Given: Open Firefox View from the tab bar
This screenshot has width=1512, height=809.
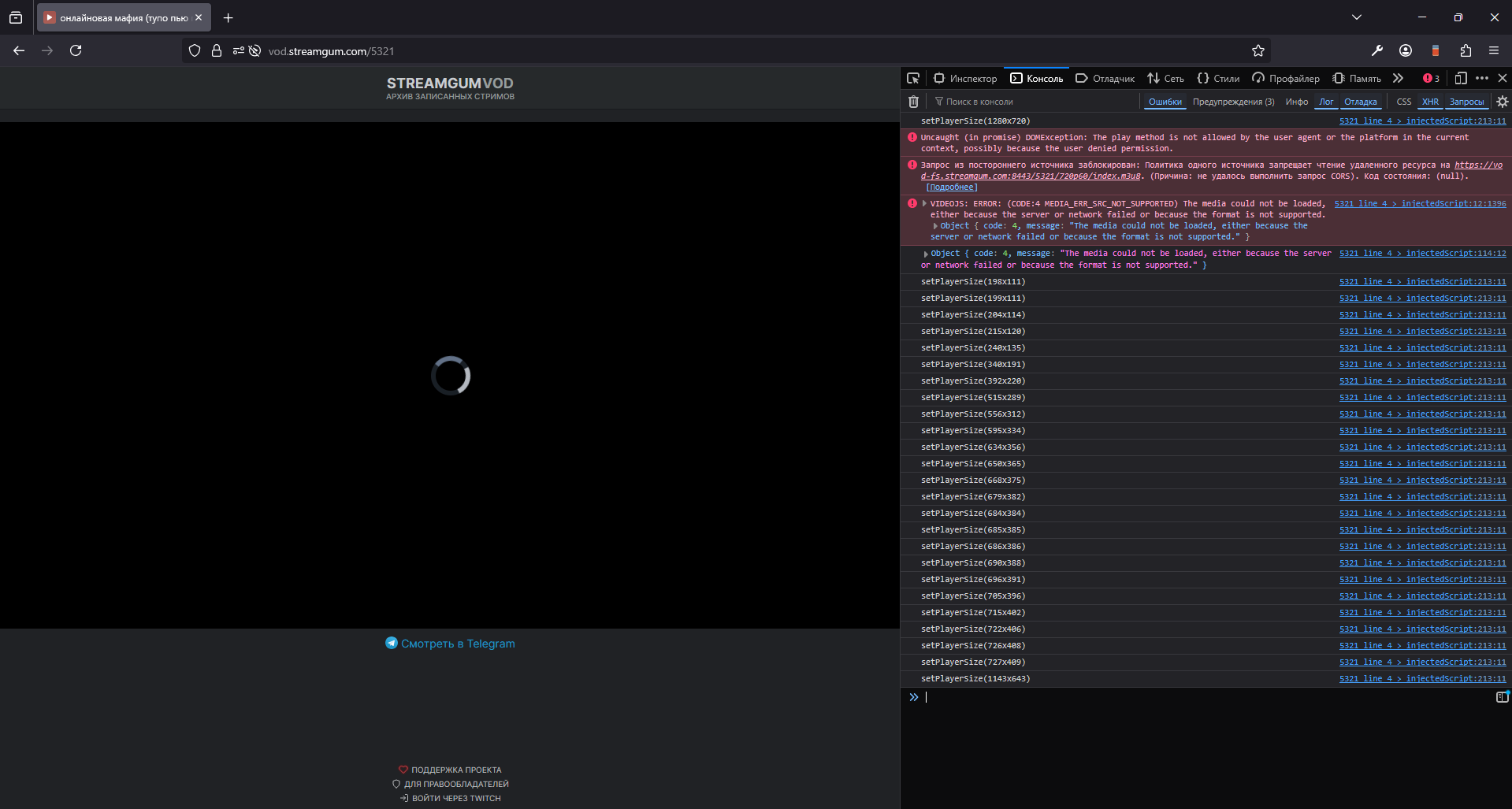Looking at the screenshot, I should click(x=16, y=17).
